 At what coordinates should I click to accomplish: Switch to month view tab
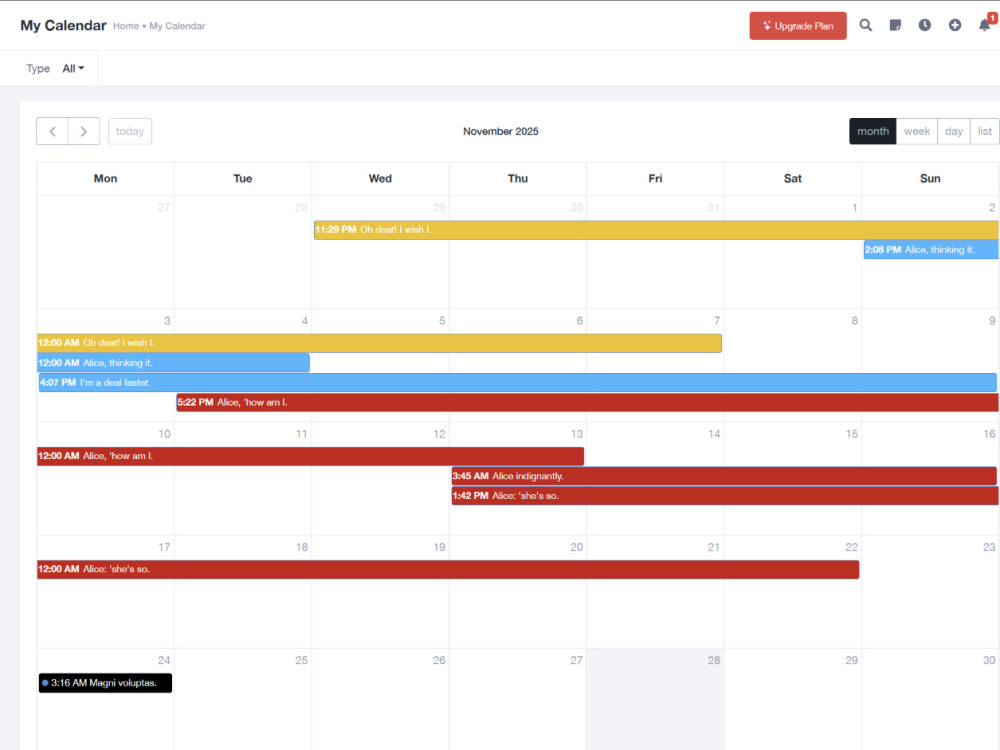tap(872, 131)
